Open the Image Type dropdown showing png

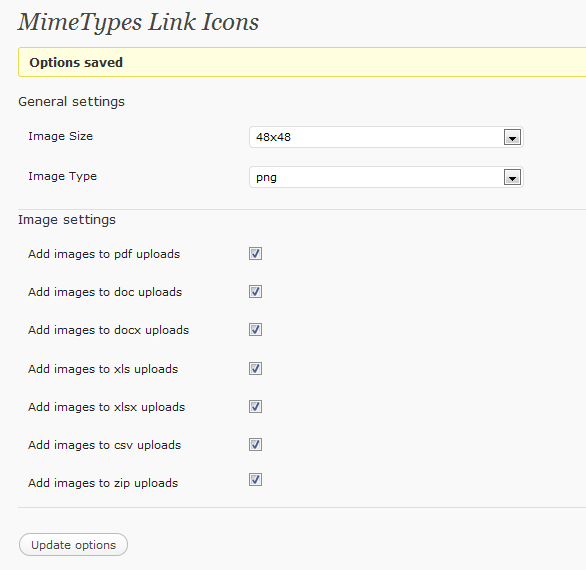pyautogui.click(x=386, y=177)
